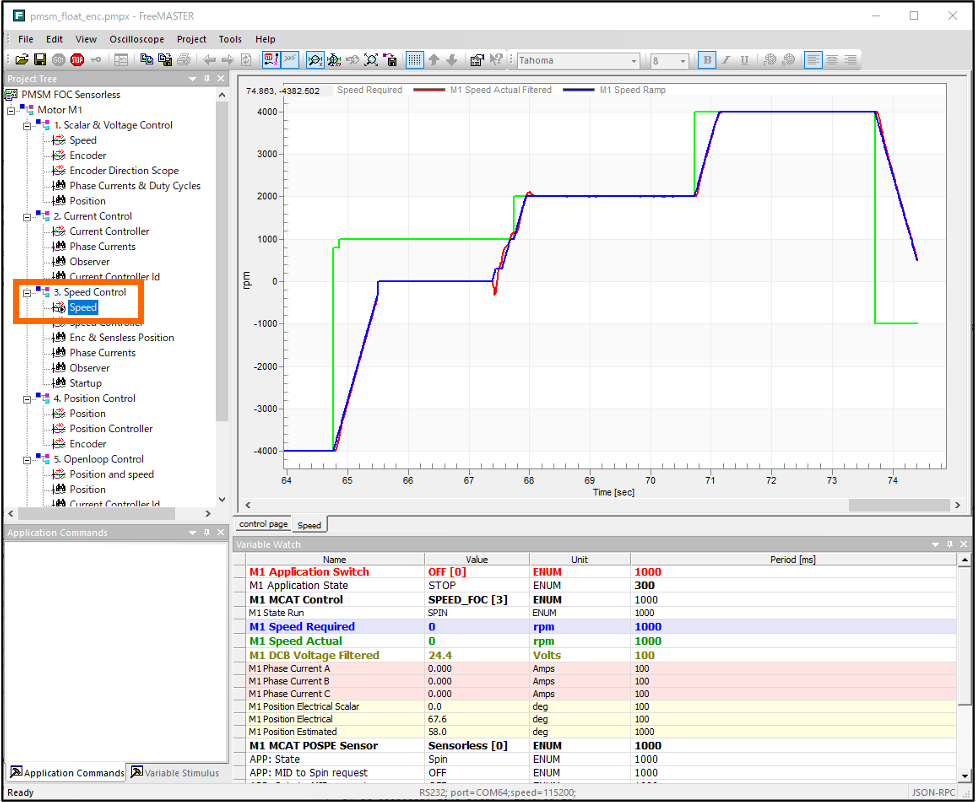Open the Tahoma font family dropdown
Screen dimensions: 976x802
(634, 60)
